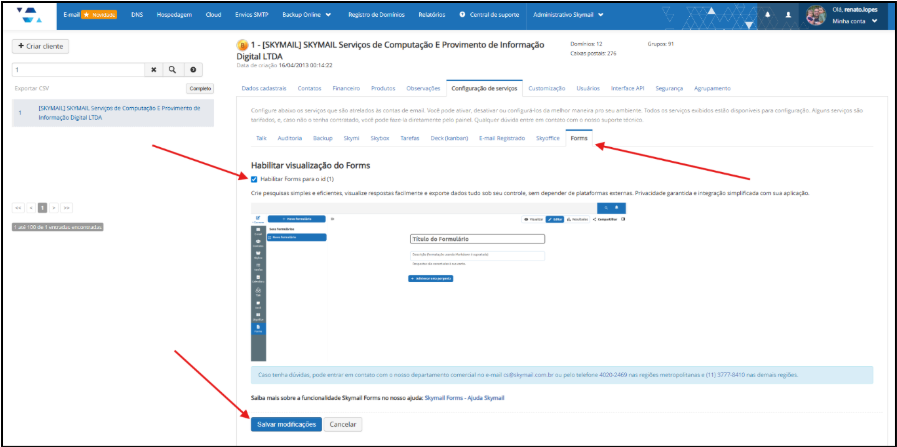Image resolution: width=897 pixels, height=447 pixels.
Task: Open Skymail Forms - Ajuda Skymail link
Action: tap(465, 398)
